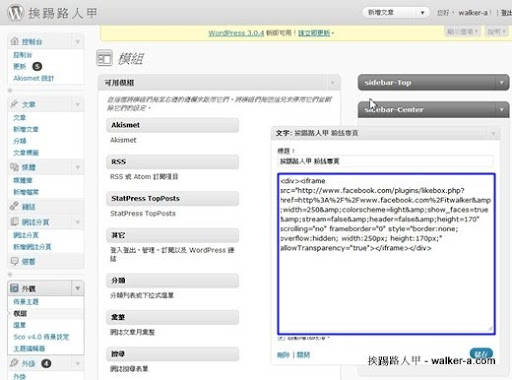512x380 pixels.
Task: Click the small separator arrow above the 外觀 menu
Action: 10,274
